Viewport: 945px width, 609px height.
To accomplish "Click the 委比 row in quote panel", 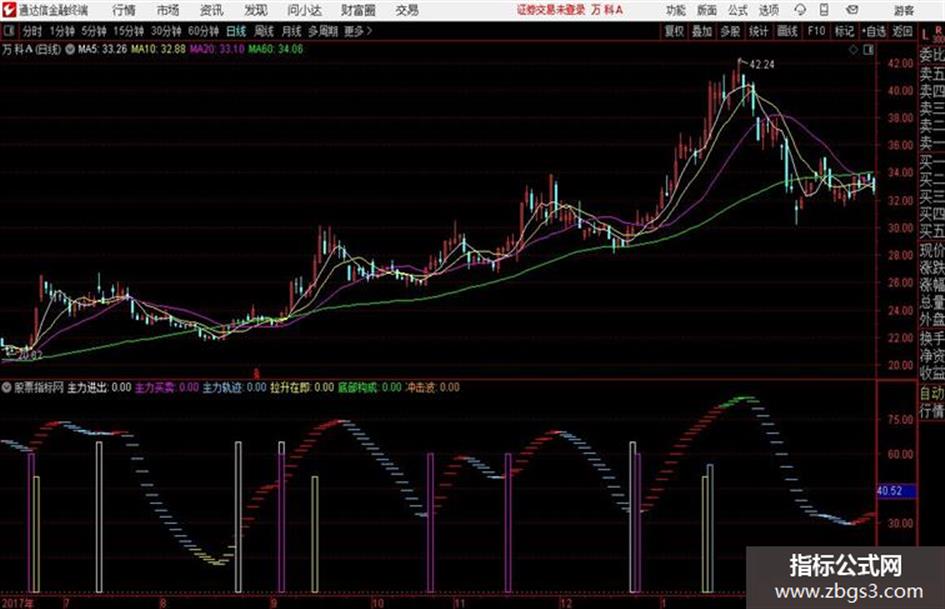I will 932,55.
